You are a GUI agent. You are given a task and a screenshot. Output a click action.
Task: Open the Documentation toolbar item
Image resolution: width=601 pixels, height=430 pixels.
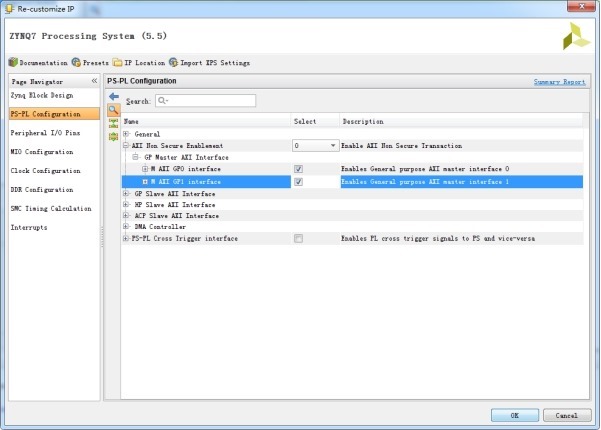pos(38,62)
